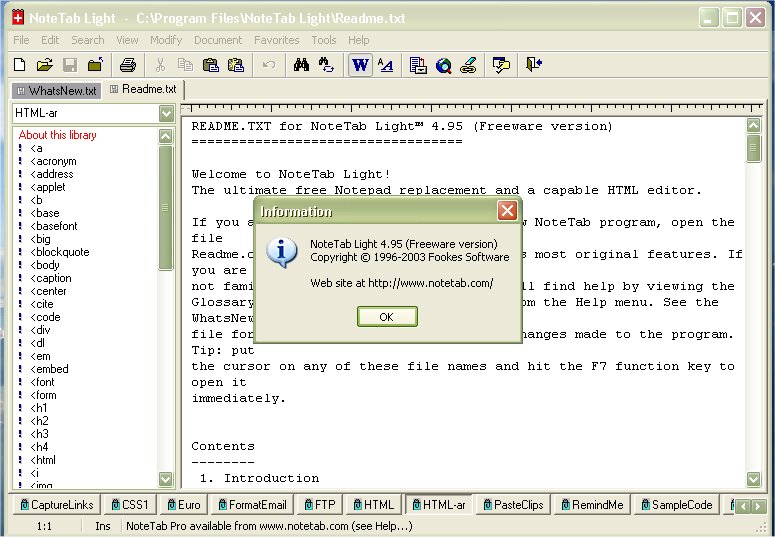Click the copy icon in the toolbar
Image resolution: width=775 pixels, height=537 pixels.
point(185,65)
